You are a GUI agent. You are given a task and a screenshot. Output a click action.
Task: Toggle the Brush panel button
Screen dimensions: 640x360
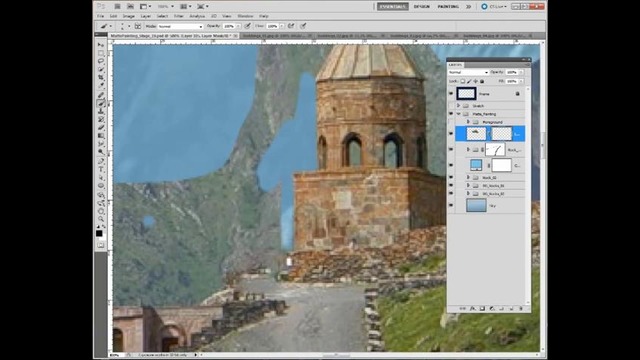click(x=138, y=26)
